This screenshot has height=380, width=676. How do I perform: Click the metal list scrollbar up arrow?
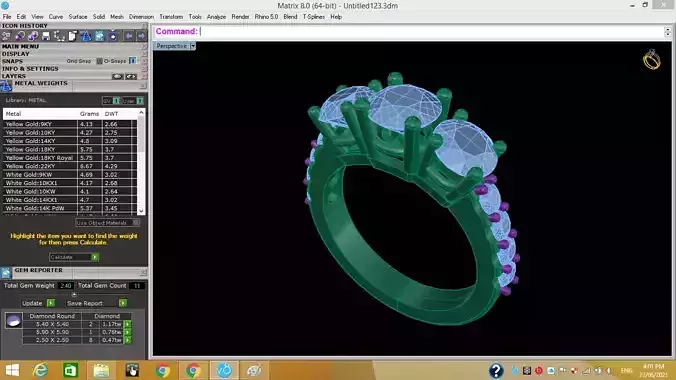click(141, 113)
